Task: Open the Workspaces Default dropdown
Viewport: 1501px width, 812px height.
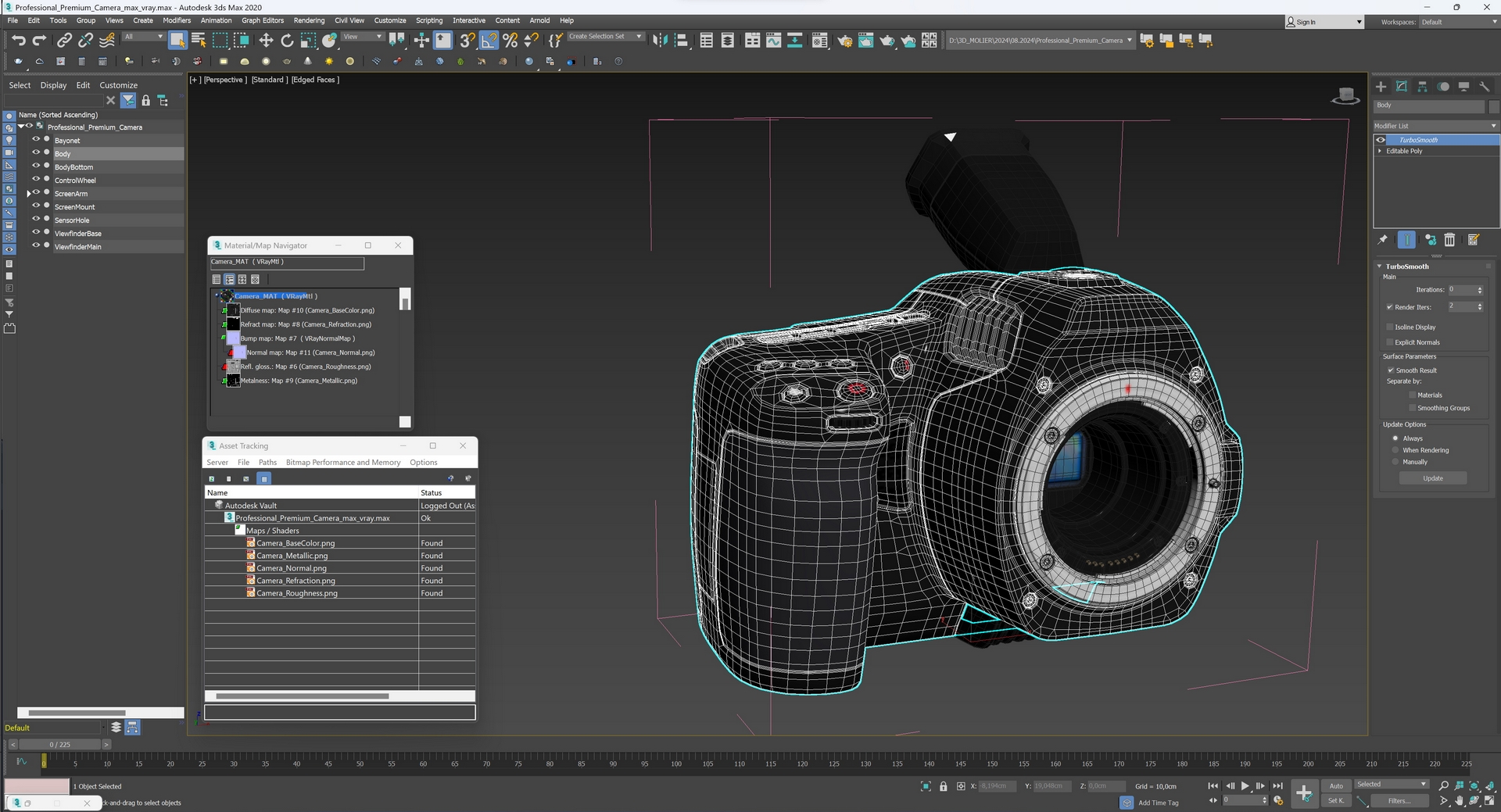Action: (x=1459, y=22)
